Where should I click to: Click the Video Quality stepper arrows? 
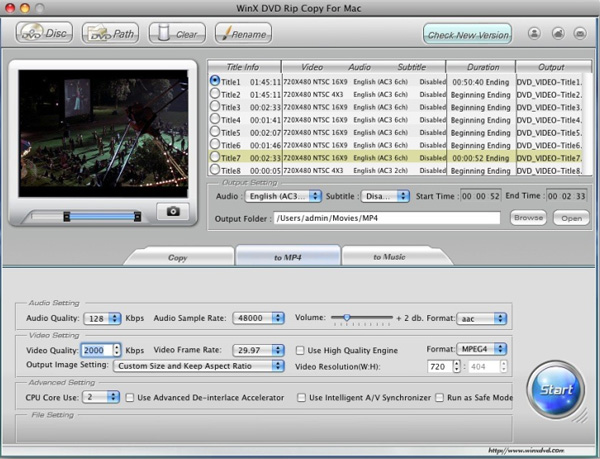pyautogui.click(x=117, y=350)
